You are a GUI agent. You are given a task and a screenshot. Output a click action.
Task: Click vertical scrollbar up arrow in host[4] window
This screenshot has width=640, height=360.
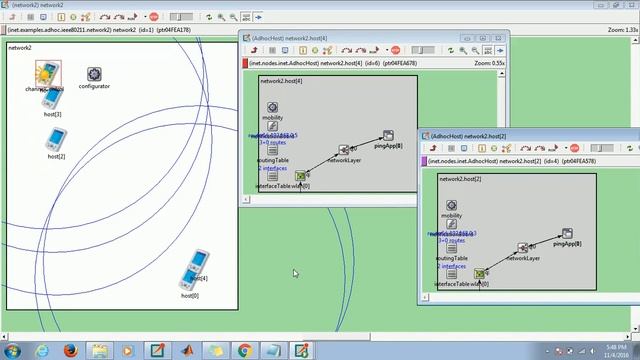(502, 74)
